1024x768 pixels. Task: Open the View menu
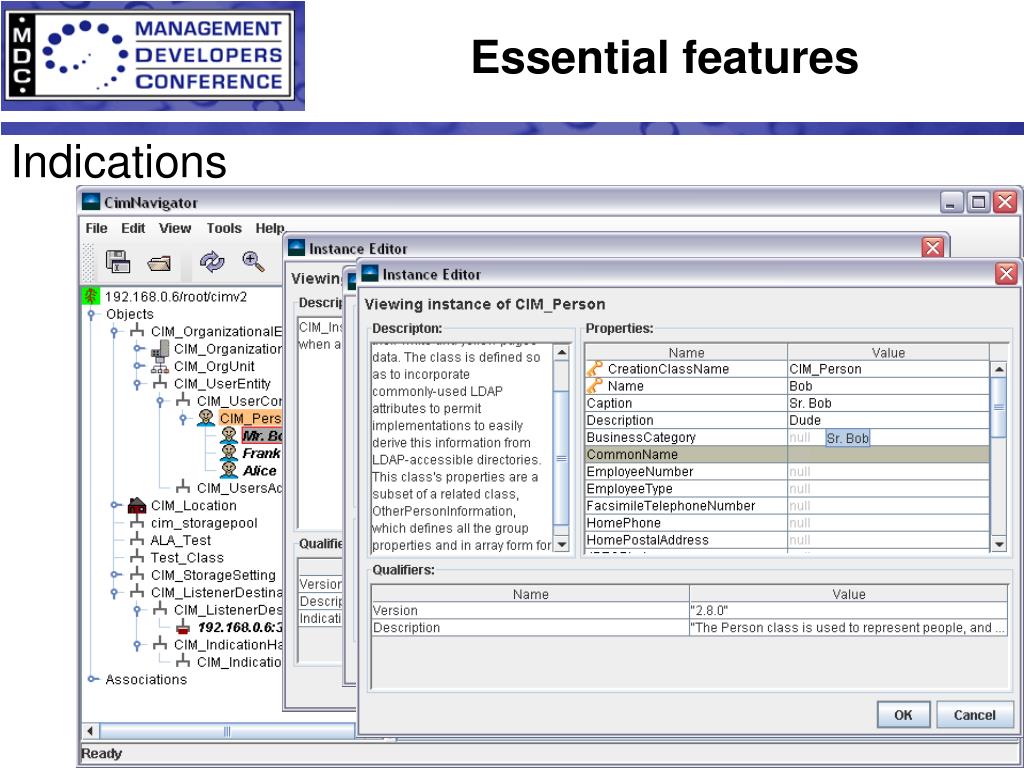pyautogui.click(x=175, y=228)
